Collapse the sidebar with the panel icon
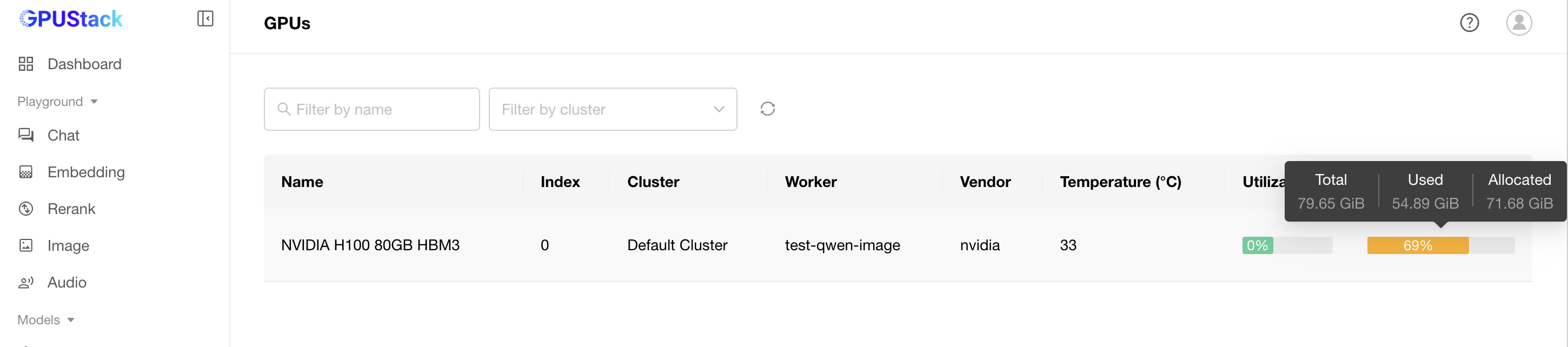 205,19
